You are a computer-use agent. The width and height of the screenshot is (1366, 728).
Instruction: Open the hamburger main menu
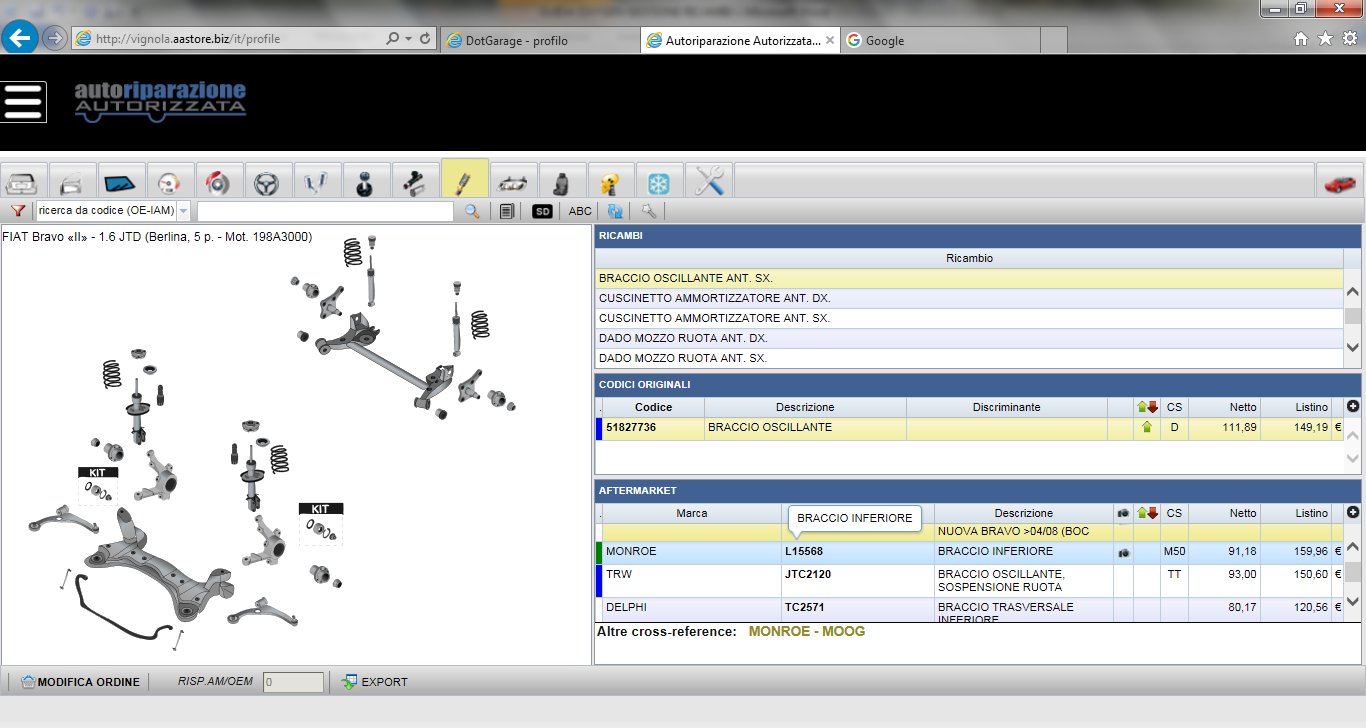point(24,102)
